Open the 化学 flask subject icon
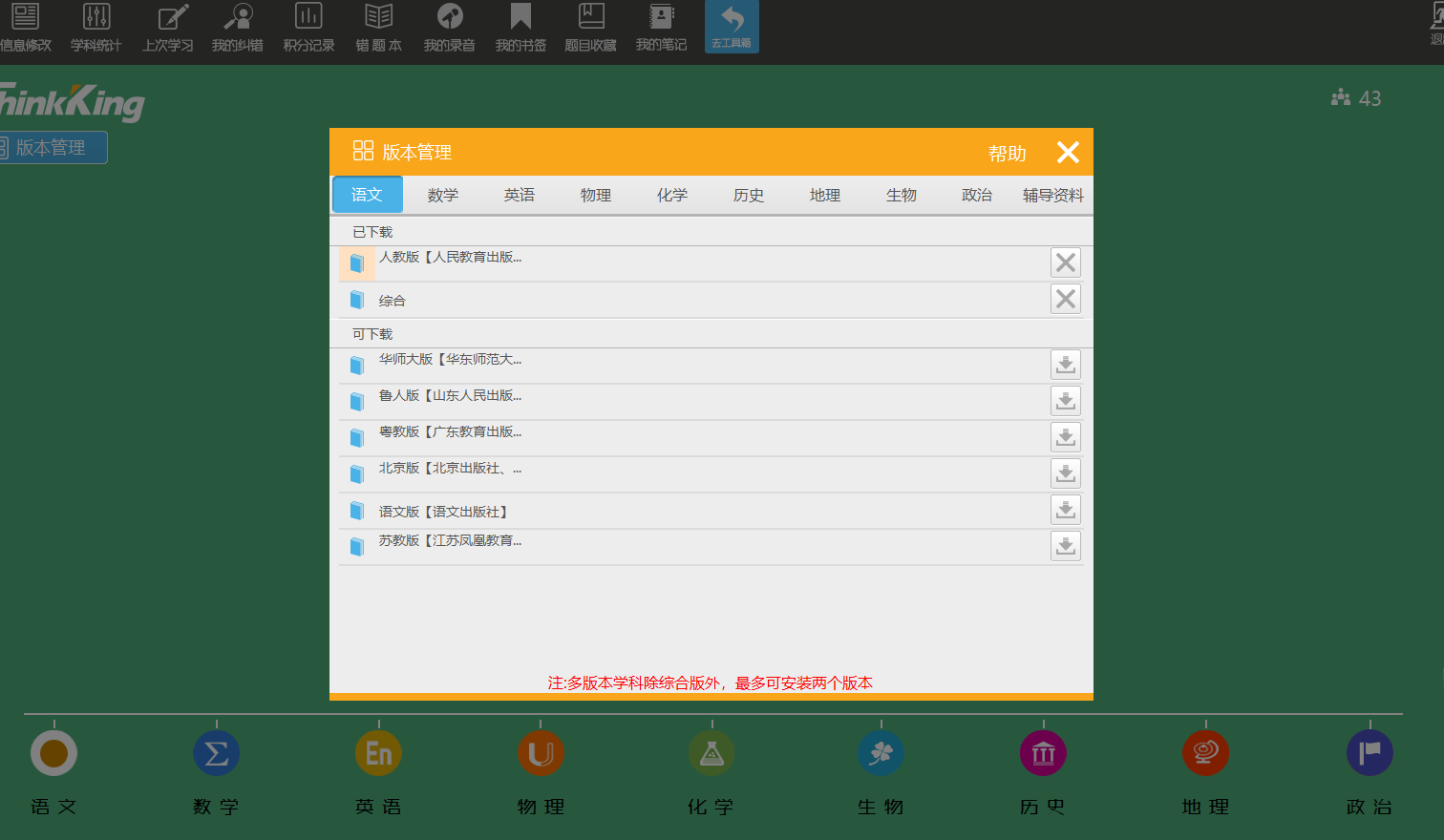1444x840 pixels. (711, 754)
